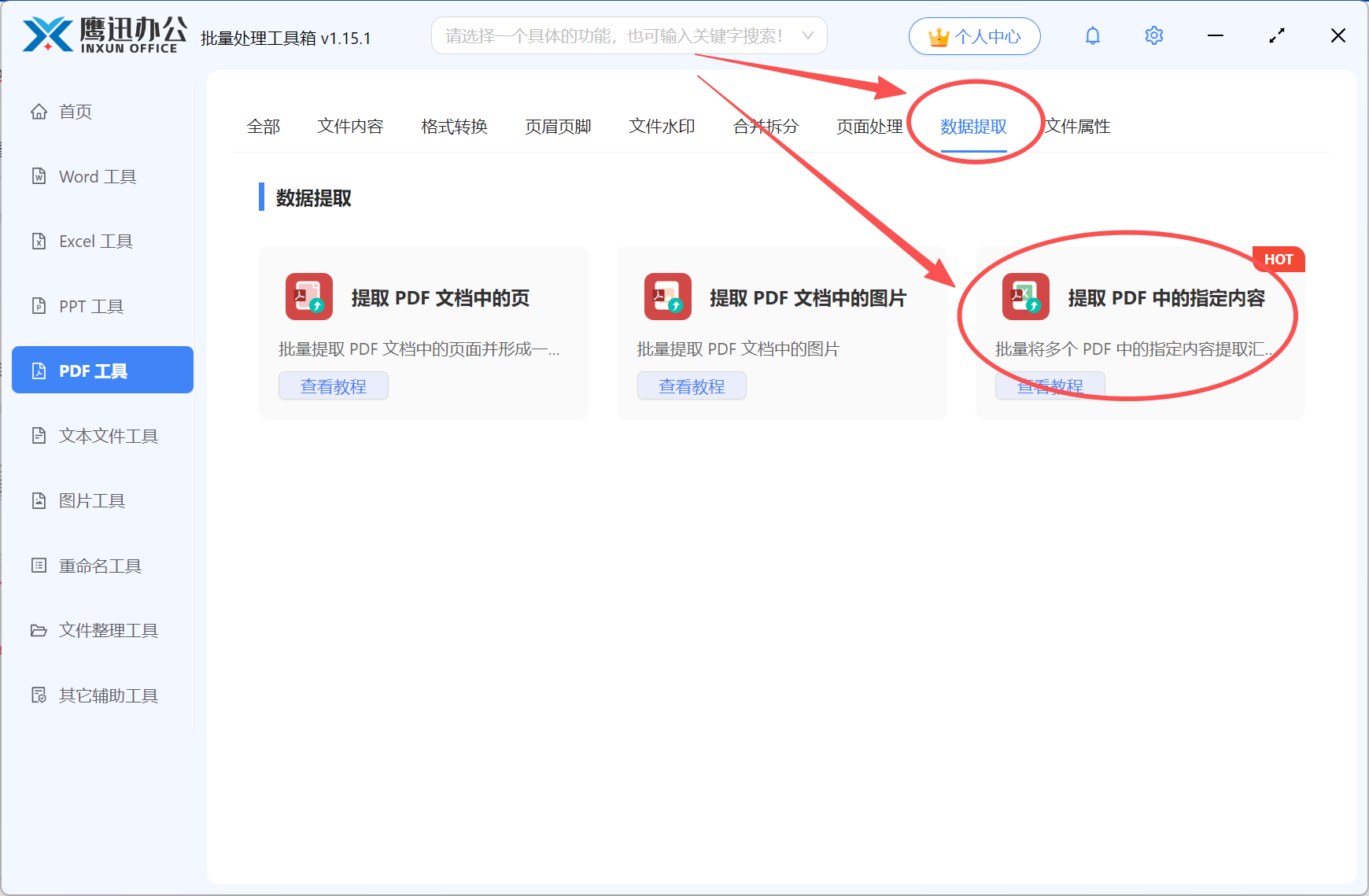Click the 鹰迅办公 logo

pyautogui.click(x=105, y=35)
